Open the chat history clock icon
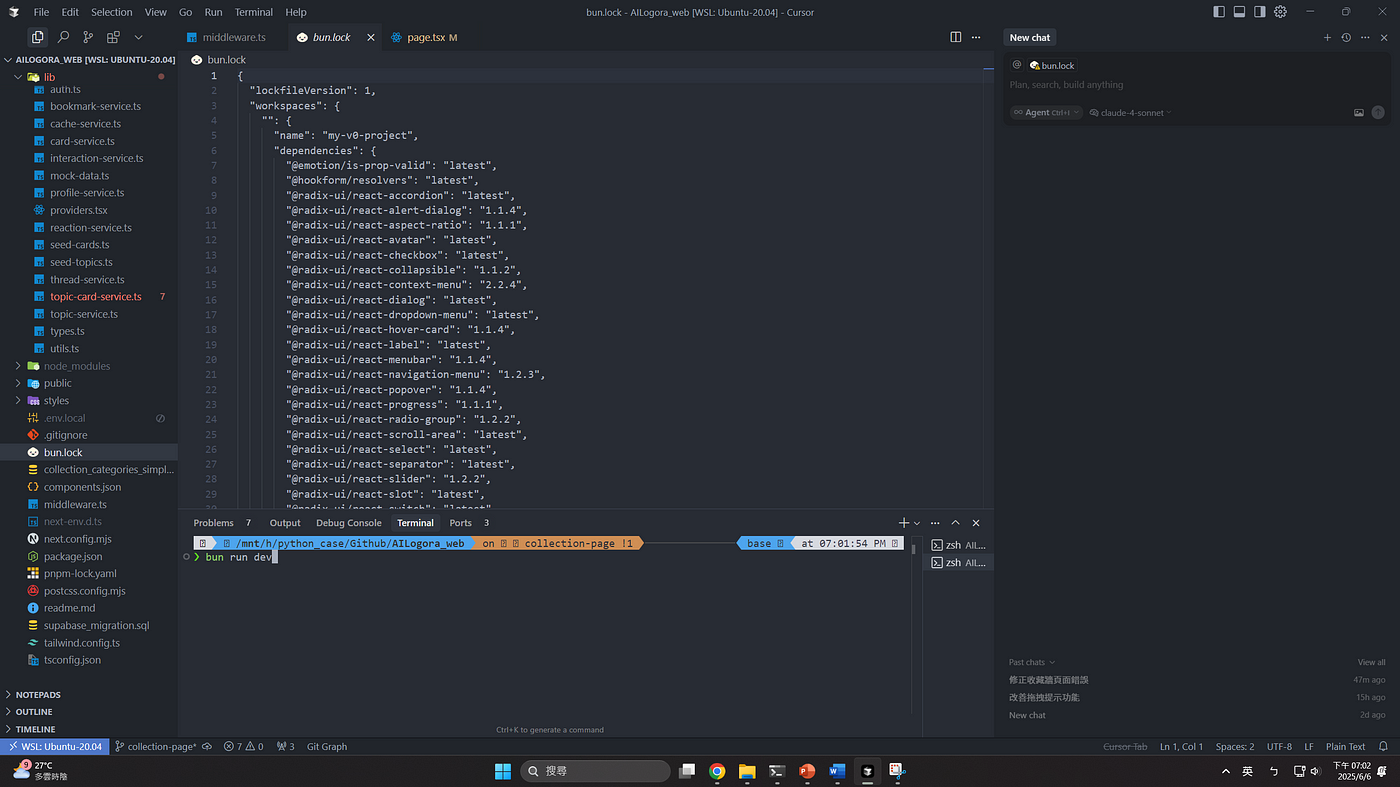The height and width of the screenshot is (787, 1400). coord(1346,37)
